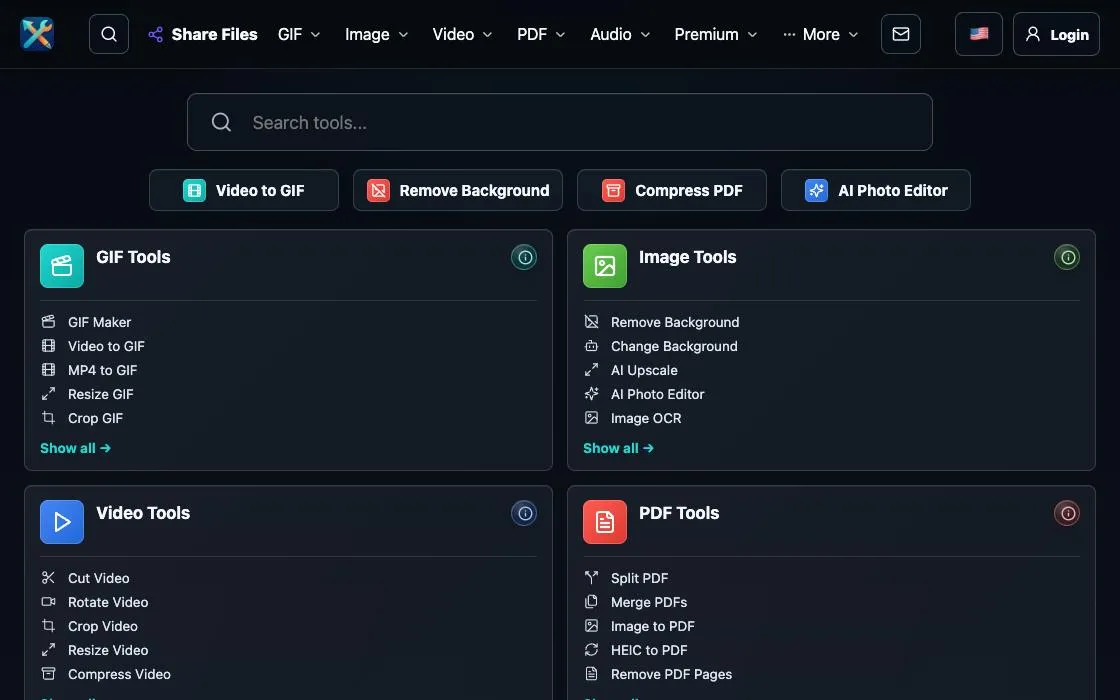Focus the Search tools input field
This screenshot has height=700, width=1120.
click(x=559, y=122)
